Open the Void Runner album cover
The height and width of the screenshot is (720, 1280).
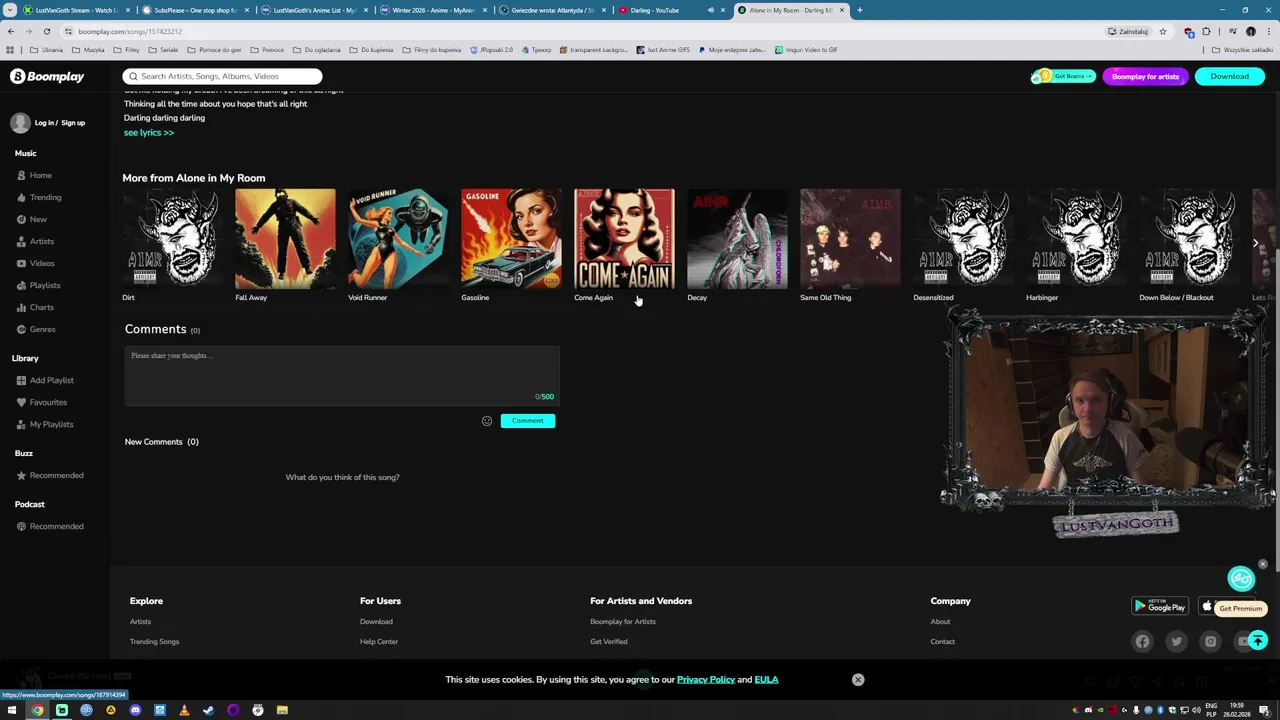pyautogui.click(x=398, y=239)
